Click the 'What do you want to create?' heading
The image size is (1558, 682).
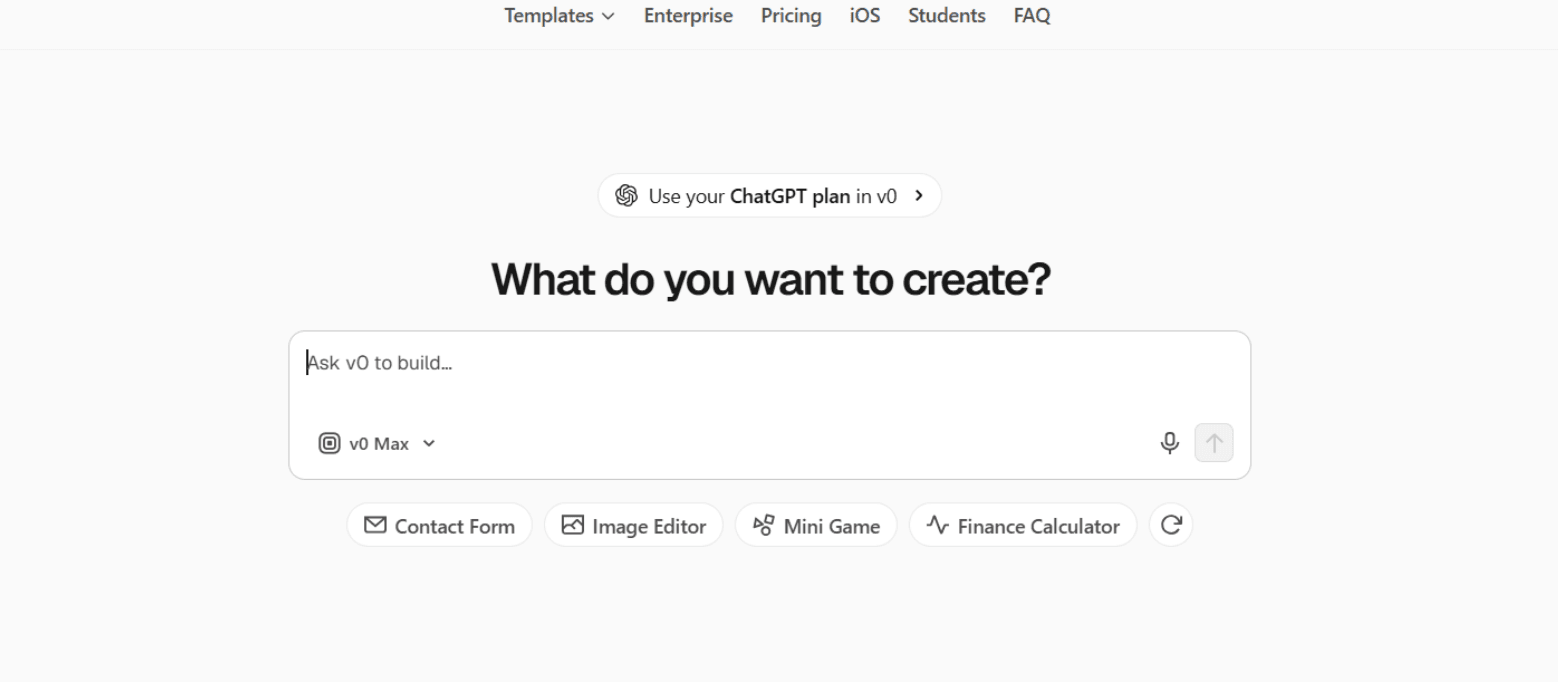(x=771, y=279)
